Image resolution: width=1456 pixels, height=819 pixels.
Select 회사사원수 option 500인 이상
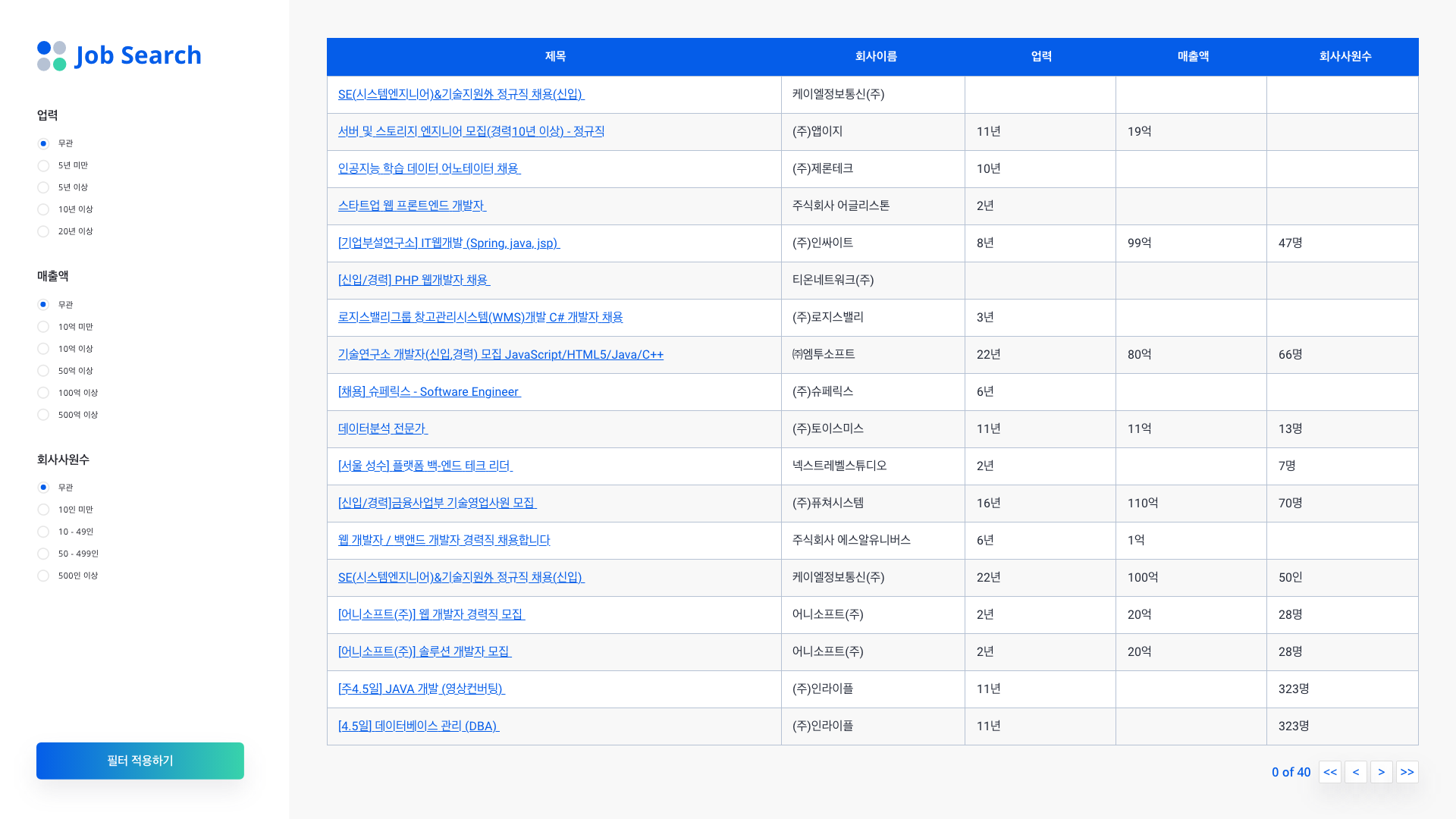pos(43,576)
